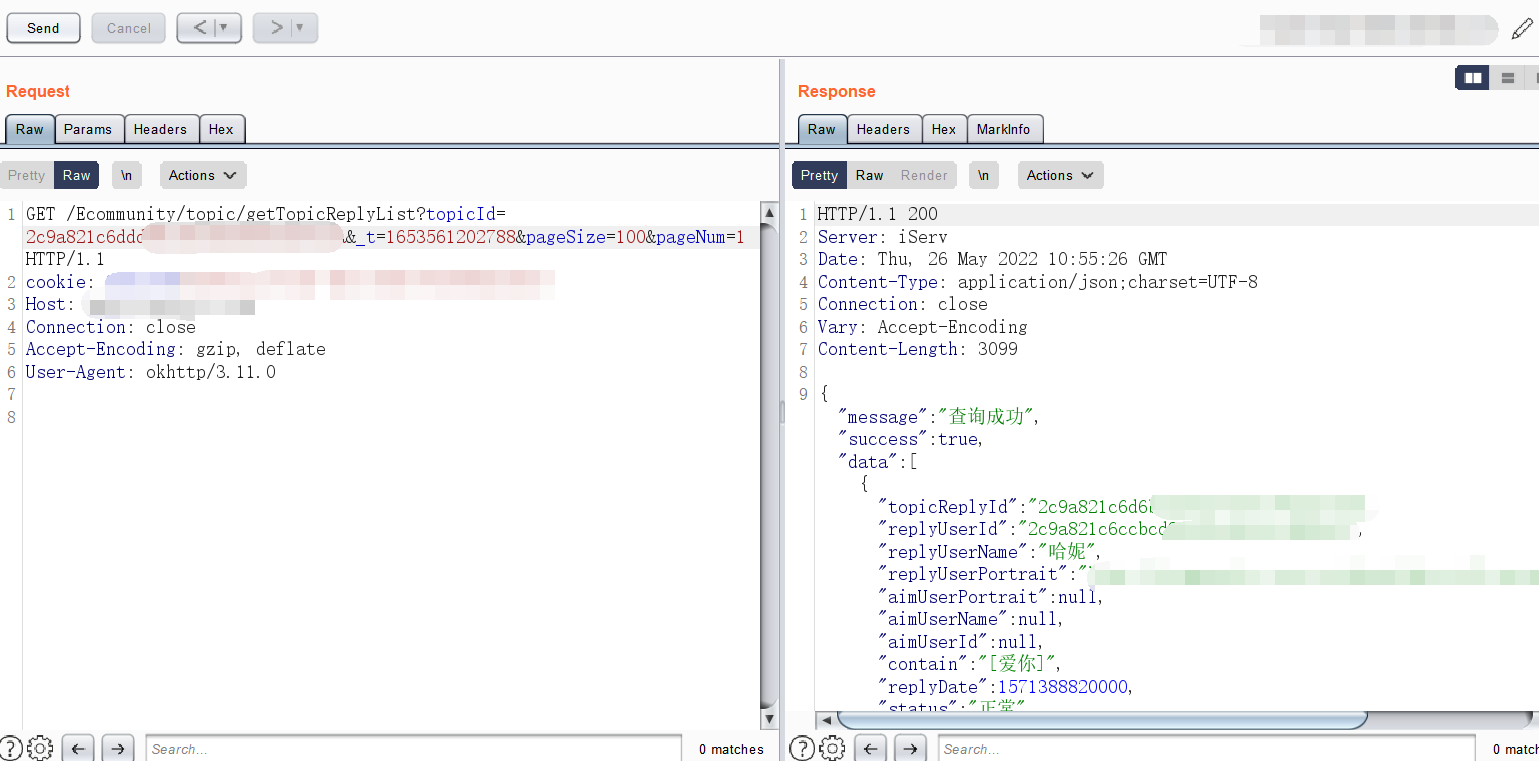This screenshot has width=1539, height=761.
Task: Click the 'Content-Length: 3099' header
Action: (918, 349)
